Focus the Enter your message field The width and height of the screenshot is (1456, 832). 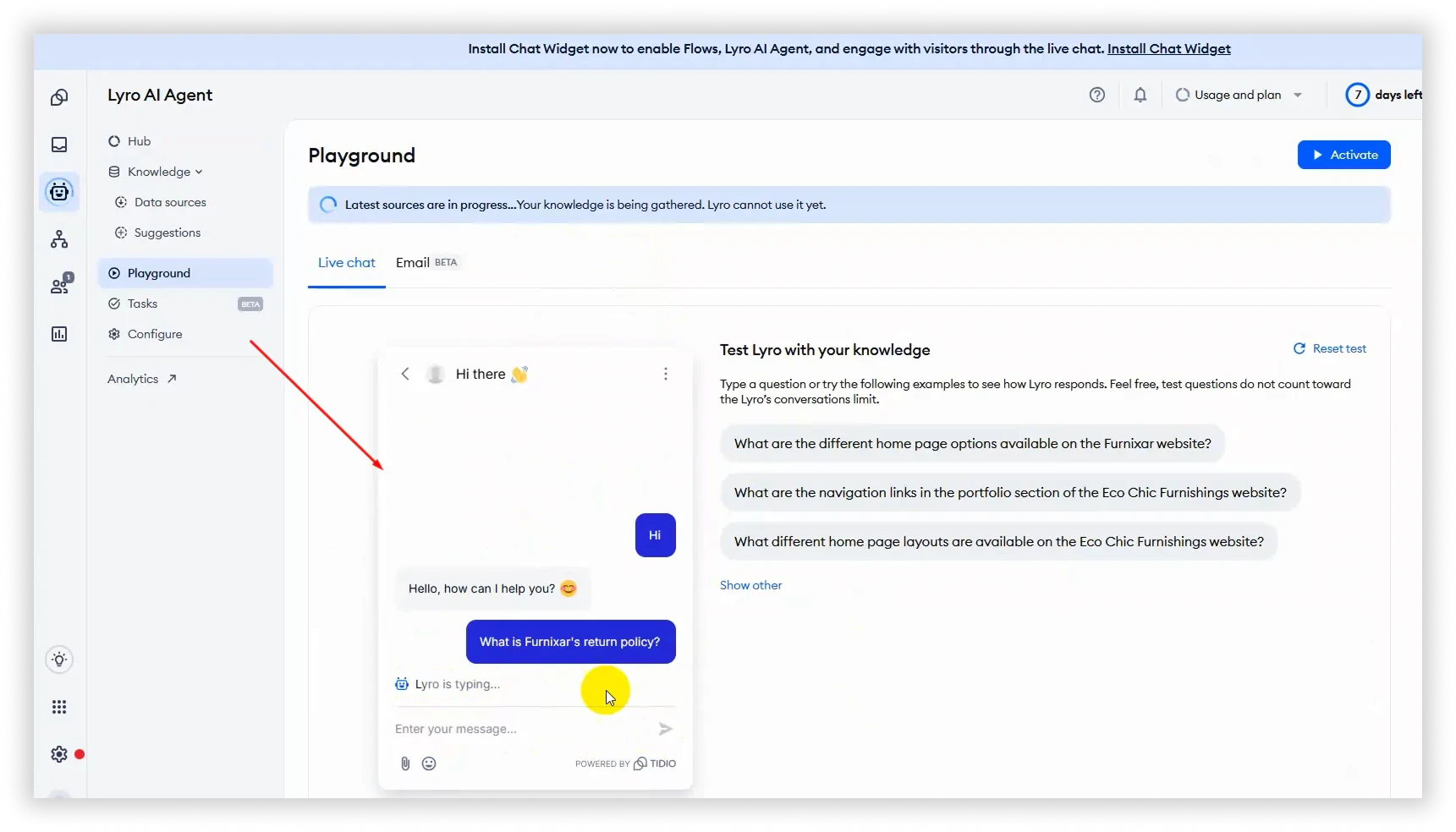pos(522,729)
